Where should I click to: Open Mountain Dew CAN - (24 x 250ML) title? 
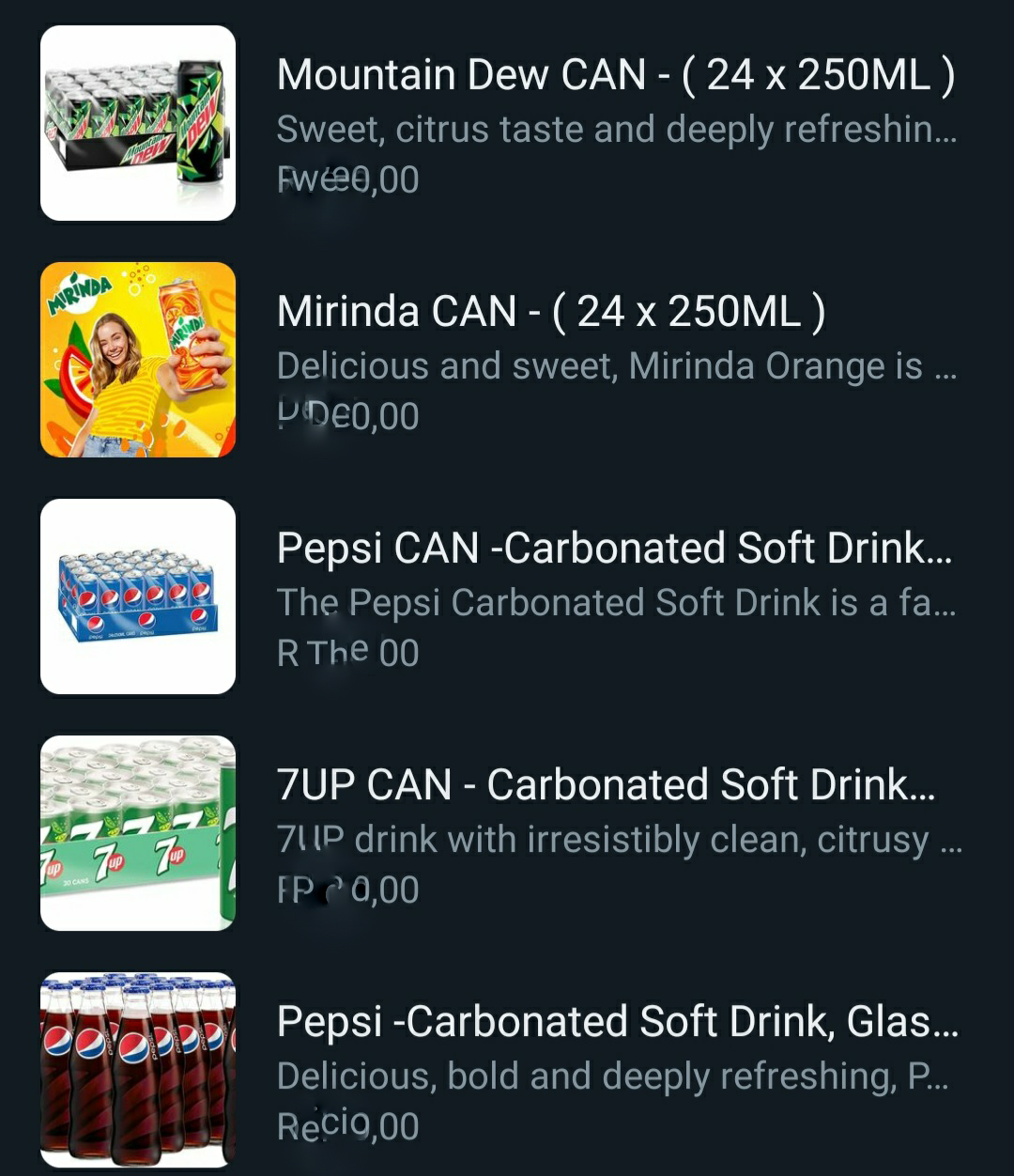click(616, 75)
